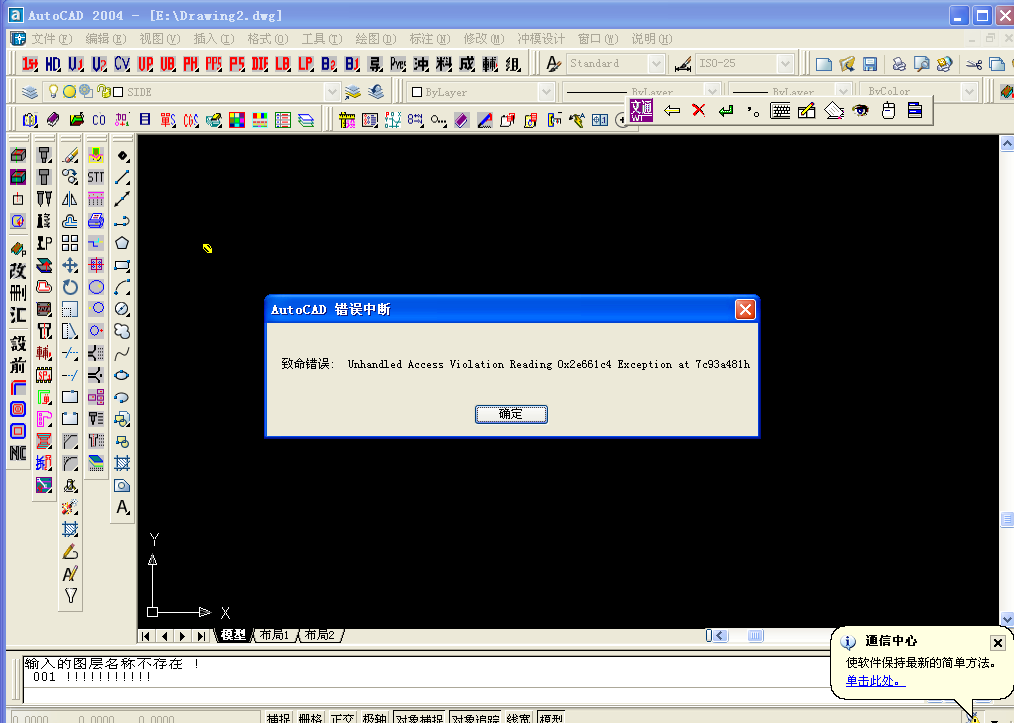
Task: Close the 通信中心 balloon
Action: point(997,643)
